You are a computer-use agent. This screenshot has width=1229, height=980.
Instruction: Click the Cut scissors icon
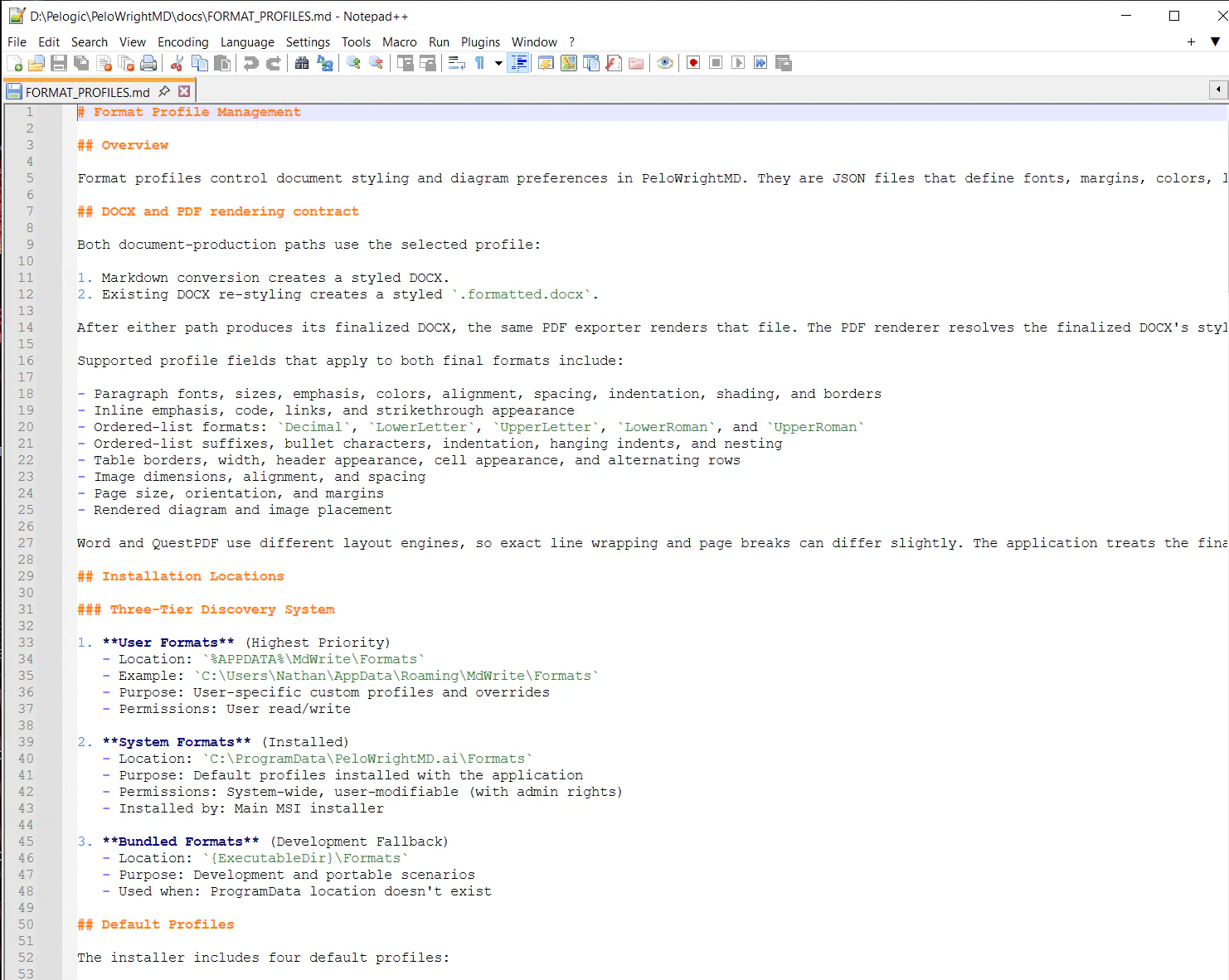coord(177,63)
